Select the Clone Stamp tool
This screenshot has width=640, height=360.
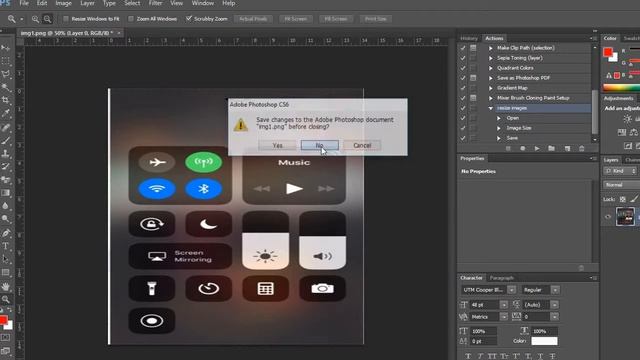pos(5,154)
